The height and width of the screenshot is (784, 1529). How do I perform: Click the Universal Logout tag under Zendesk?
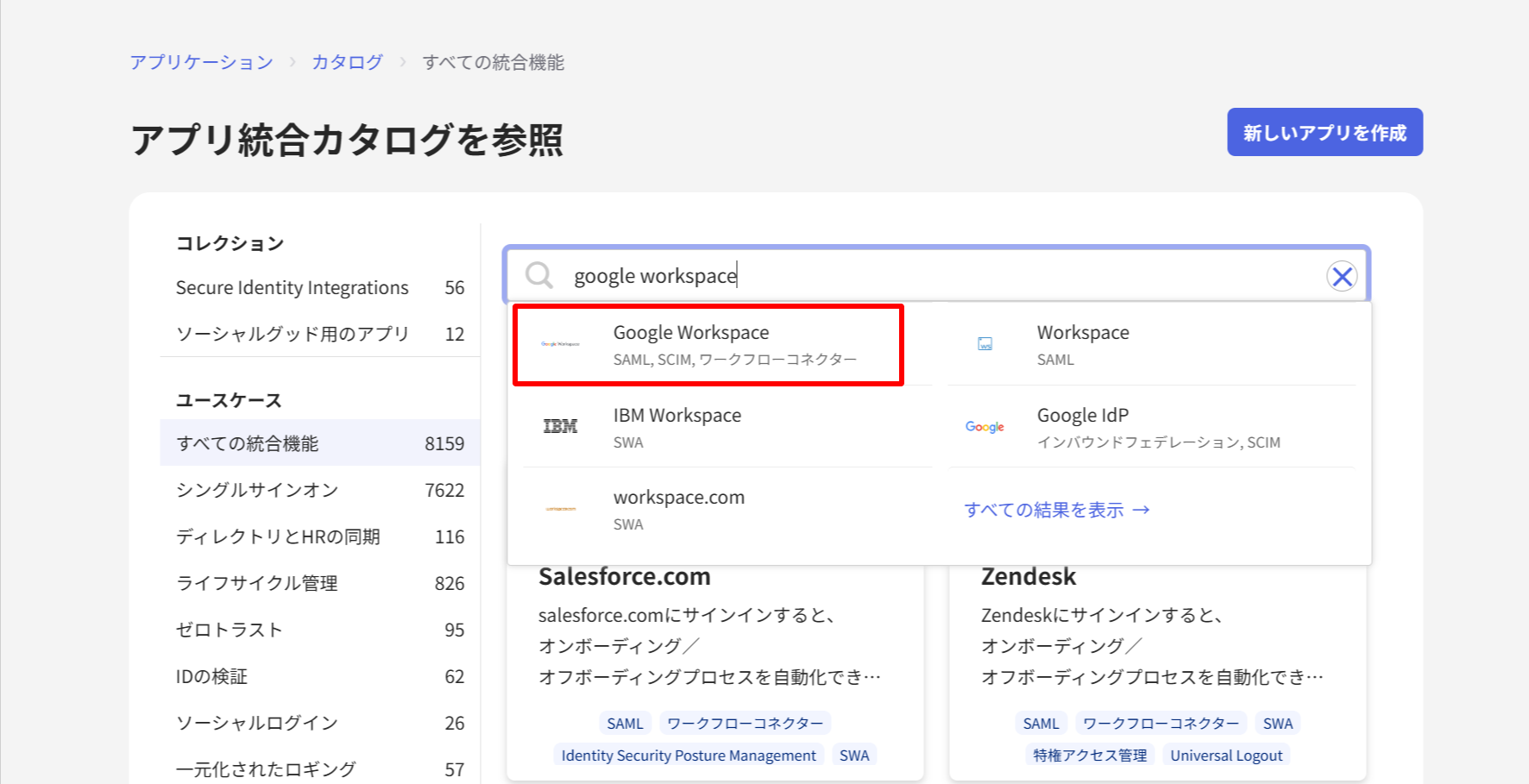point(1226,755)
